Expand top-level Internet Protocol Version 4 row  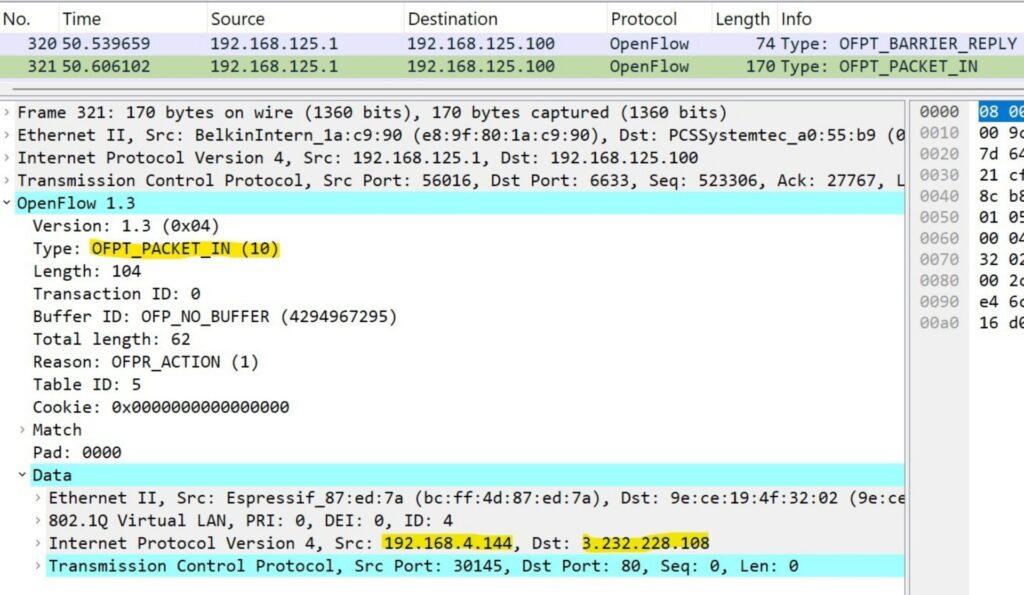pyautogui.click(x=8, y=158)
